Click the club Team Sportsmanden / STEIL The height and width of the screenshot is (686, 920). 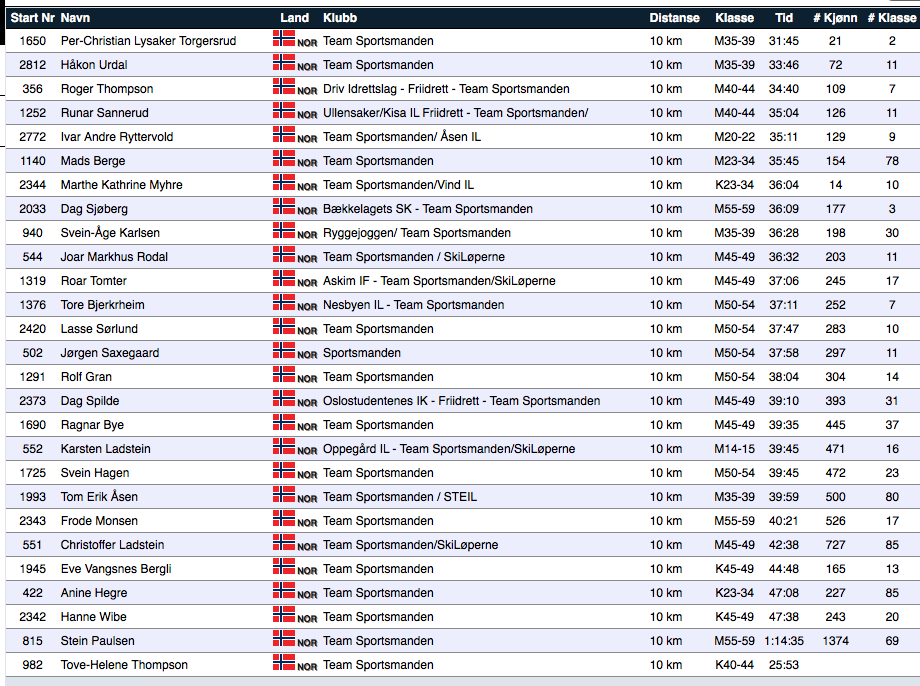coord(400,497)
